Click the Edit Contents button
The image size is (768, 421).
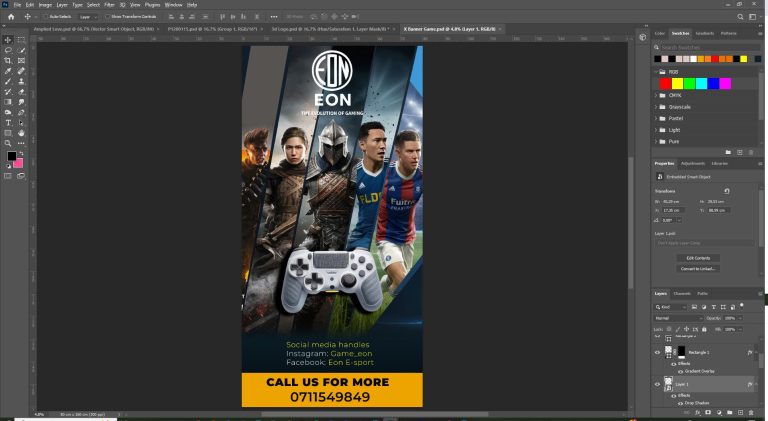tap(697, 258)
